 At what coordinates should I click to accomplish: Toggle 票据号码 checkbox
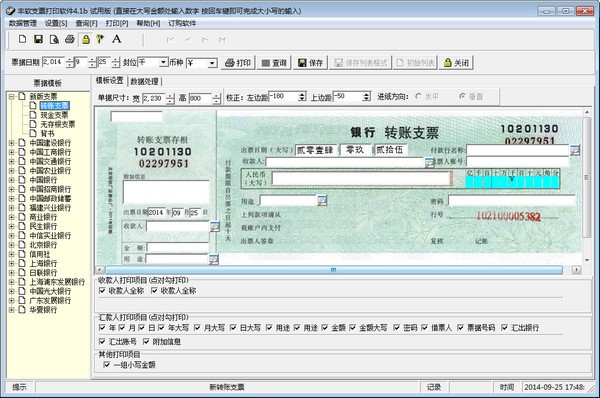[461, 328]
